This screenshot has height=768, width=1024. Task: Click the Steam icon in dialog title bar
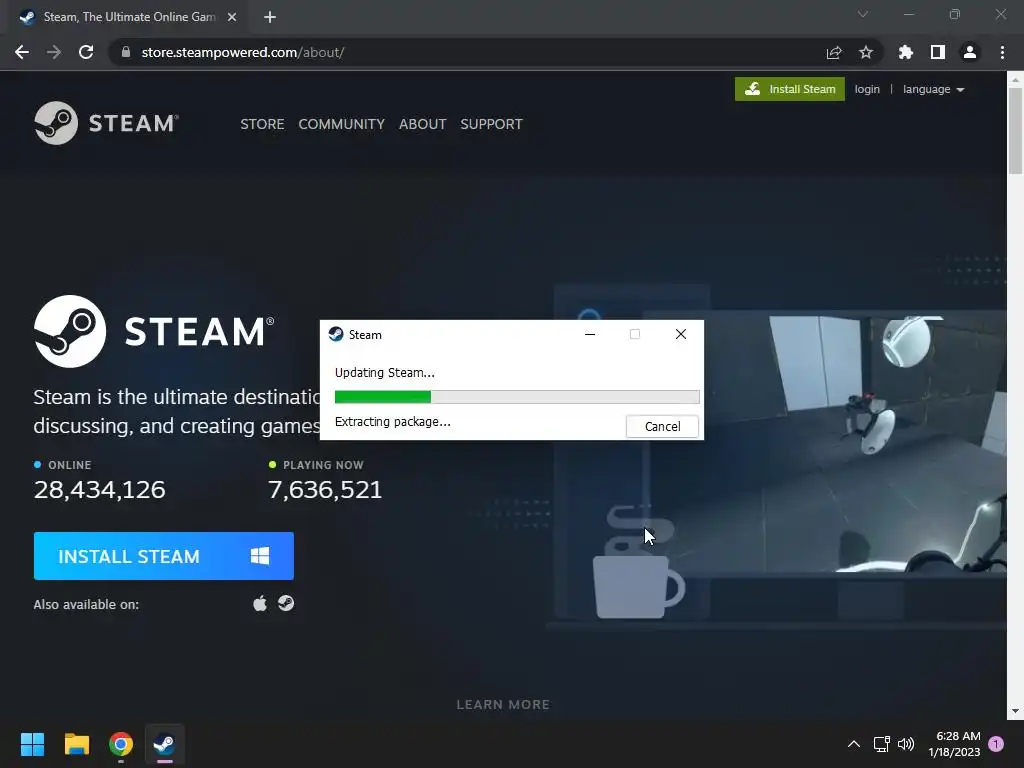pyautogui.click(x=336, y=334)
